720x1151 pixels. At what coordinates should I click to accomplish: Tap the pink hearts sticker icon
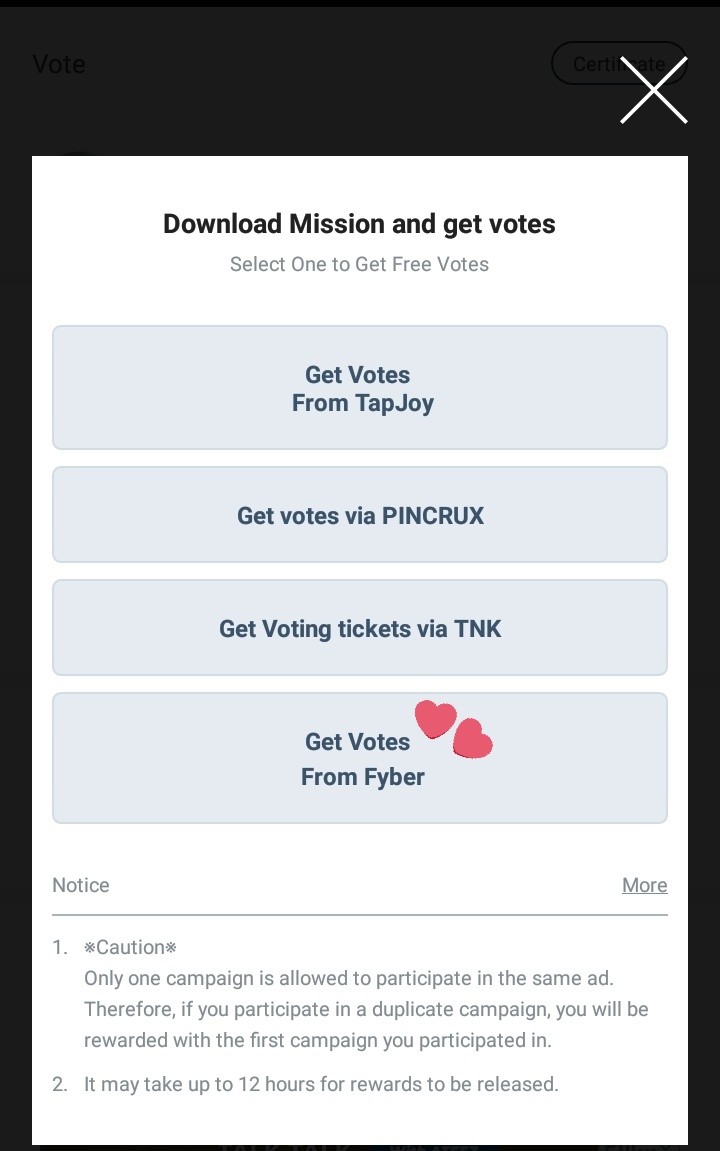pyautogui.click(x=454, y=730)
